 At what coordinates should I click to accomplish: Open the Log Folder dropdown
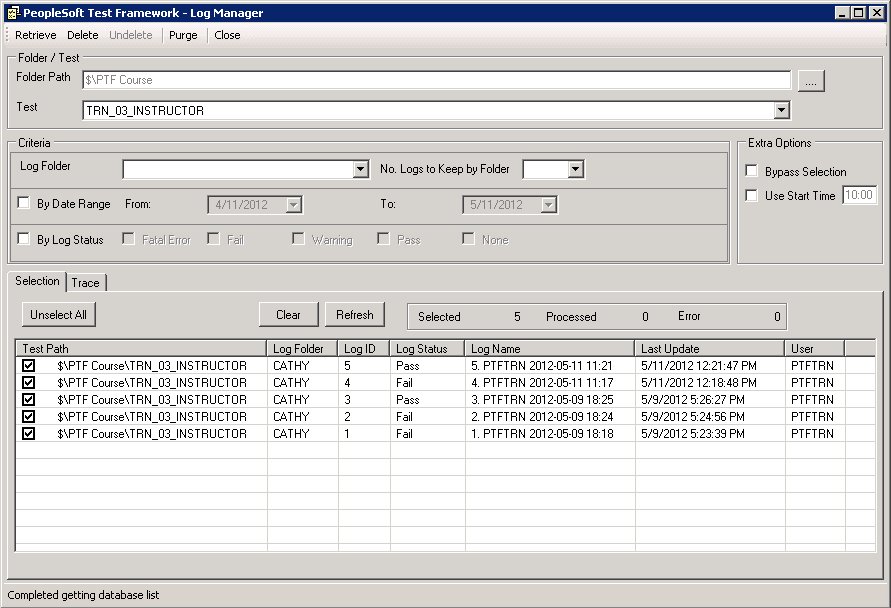[361, 169]
